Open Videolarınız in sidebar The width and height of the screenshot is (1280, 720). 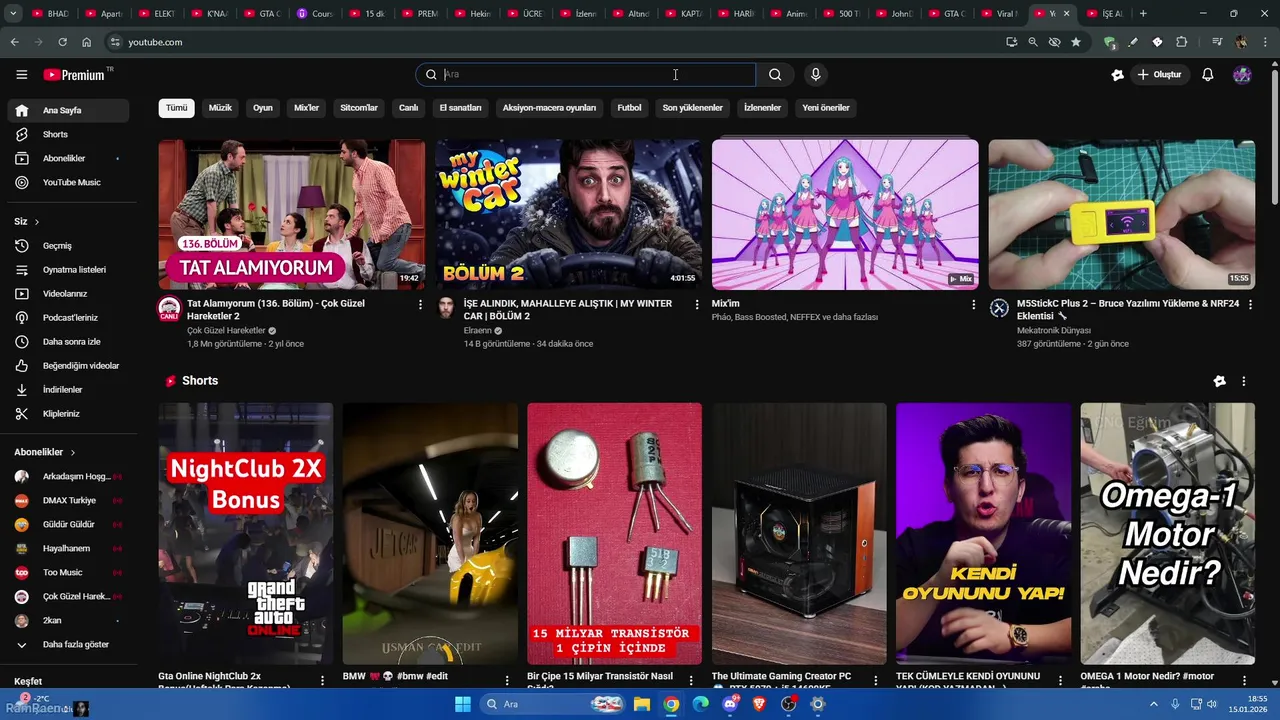coord(68,294)
